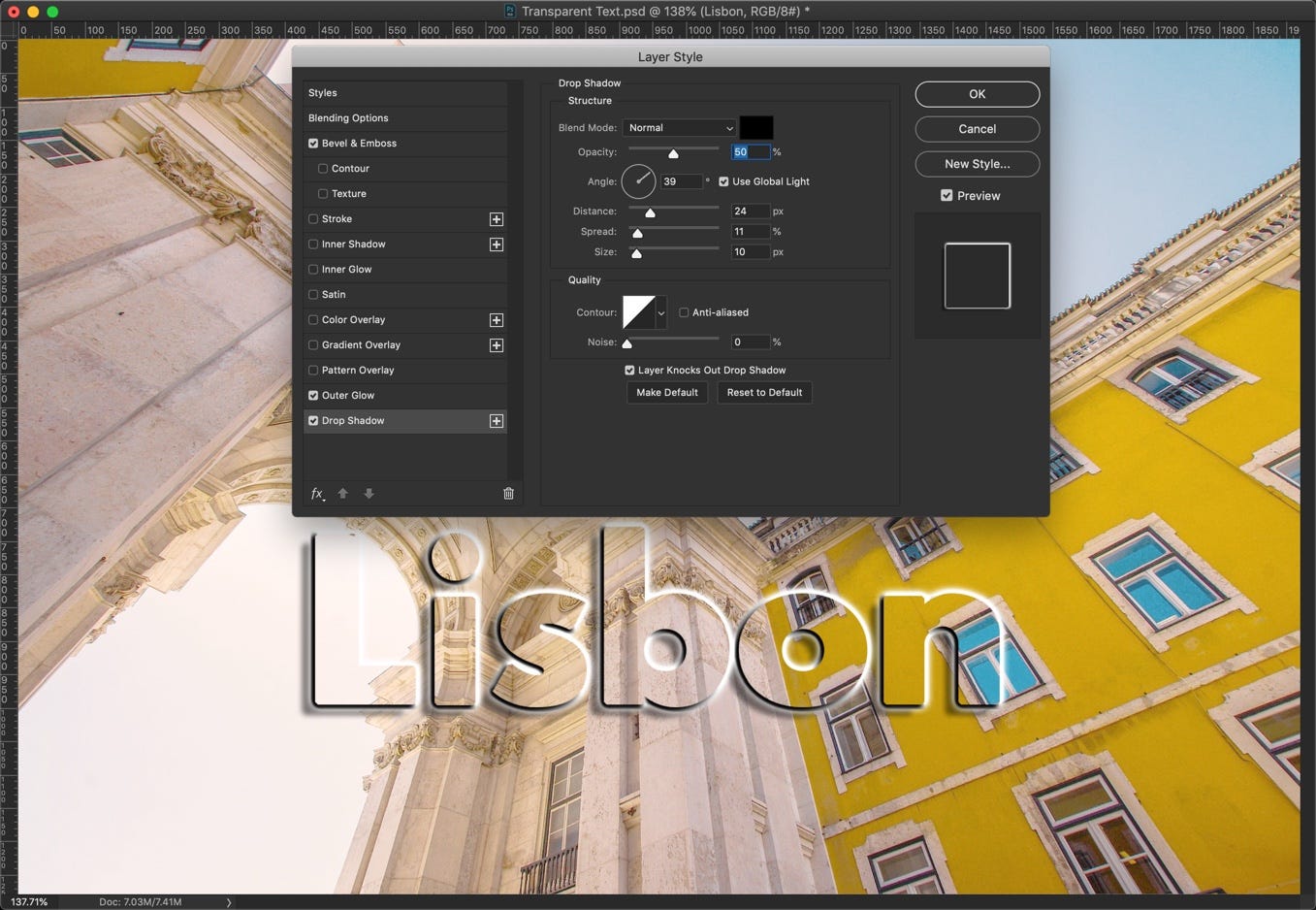Viewport: 1316px width, 910px height.
Task: Move effect down with arrow icon
Action: [369, 494]
